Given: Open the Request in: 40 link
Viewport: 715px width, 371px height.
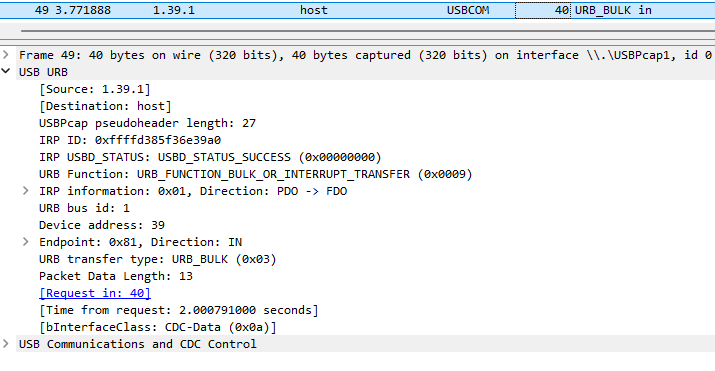Looking at the screenshot, I should [x=95, y=293].
